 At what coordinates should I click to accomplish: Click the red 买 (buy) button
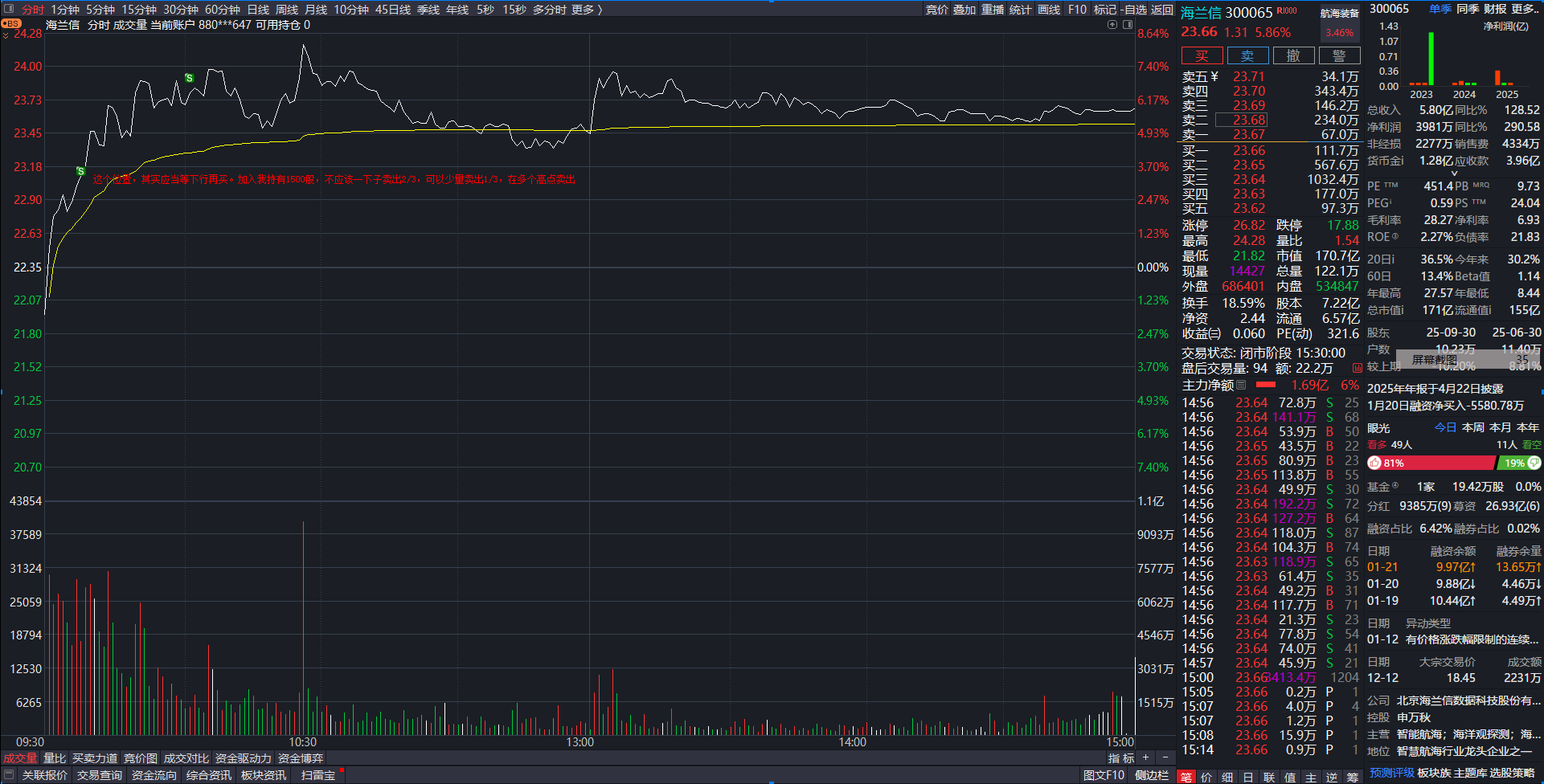[x=1202, y=55]
